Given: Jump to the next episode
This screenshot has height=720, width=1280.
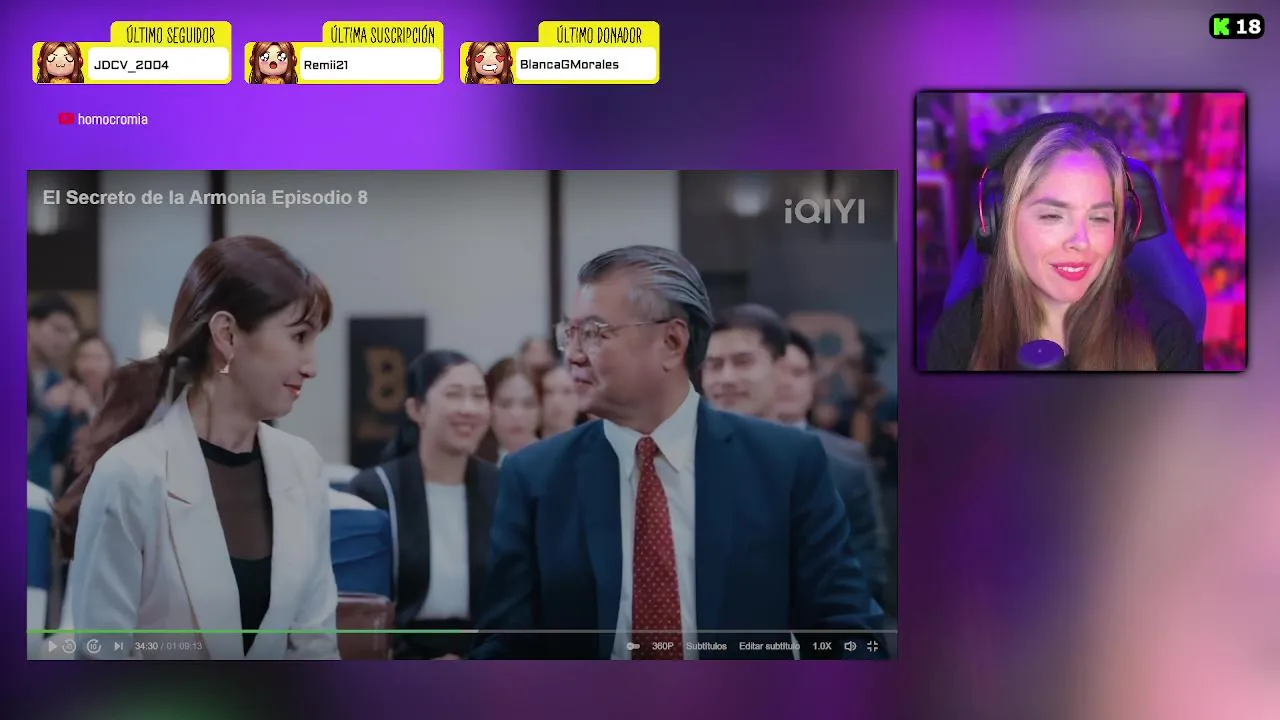Looking at the screenshot, I should 118,646.
